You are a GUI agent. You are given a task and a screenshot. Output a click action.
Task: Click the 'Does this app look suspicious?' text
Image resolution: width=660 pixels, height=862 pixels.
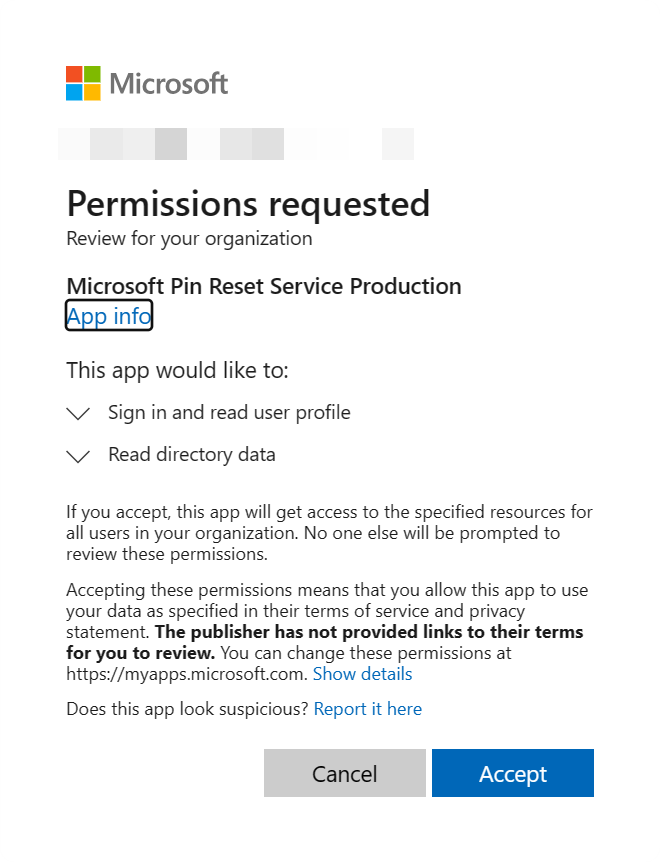click(x=187, y=709)
